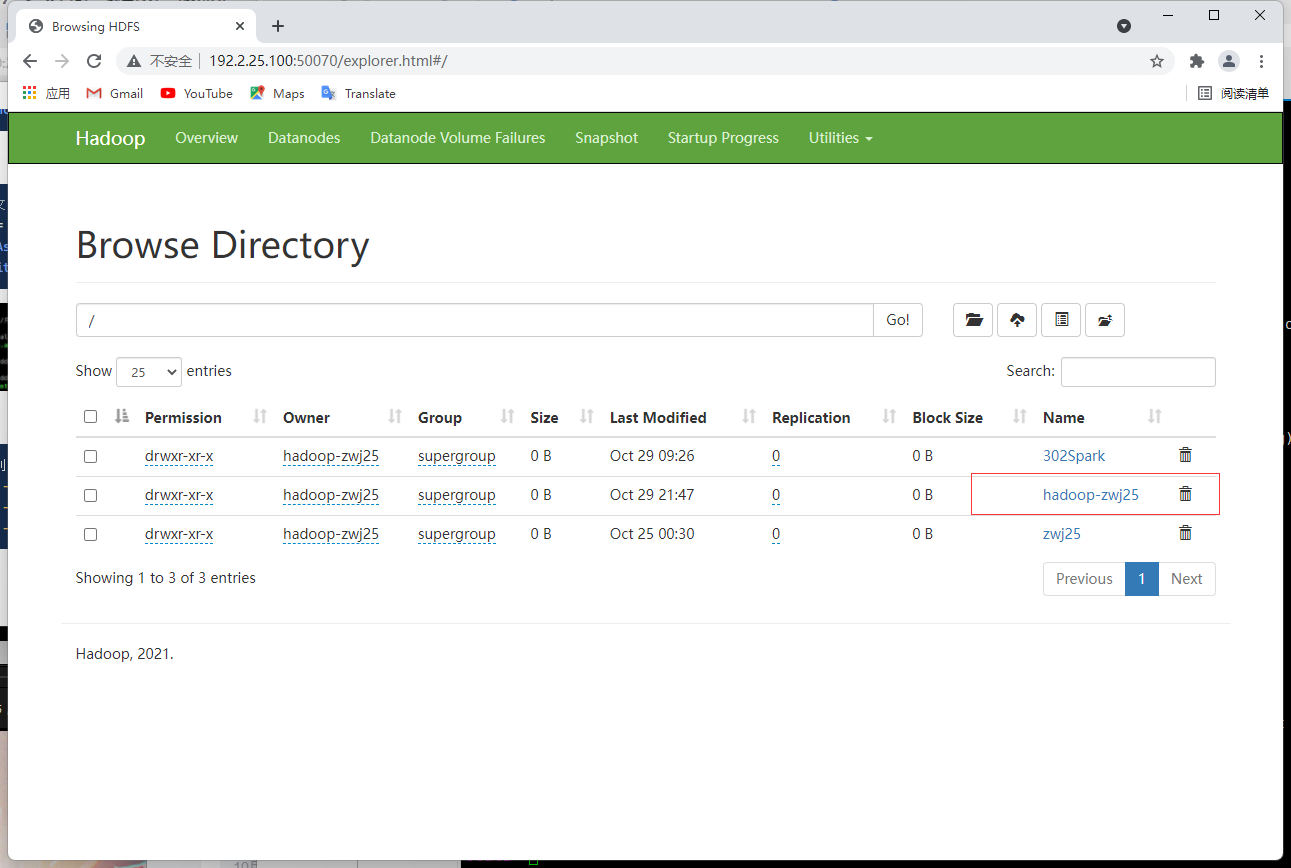
Task: Open the Snapshot nav item
Action: click(606, 138)
